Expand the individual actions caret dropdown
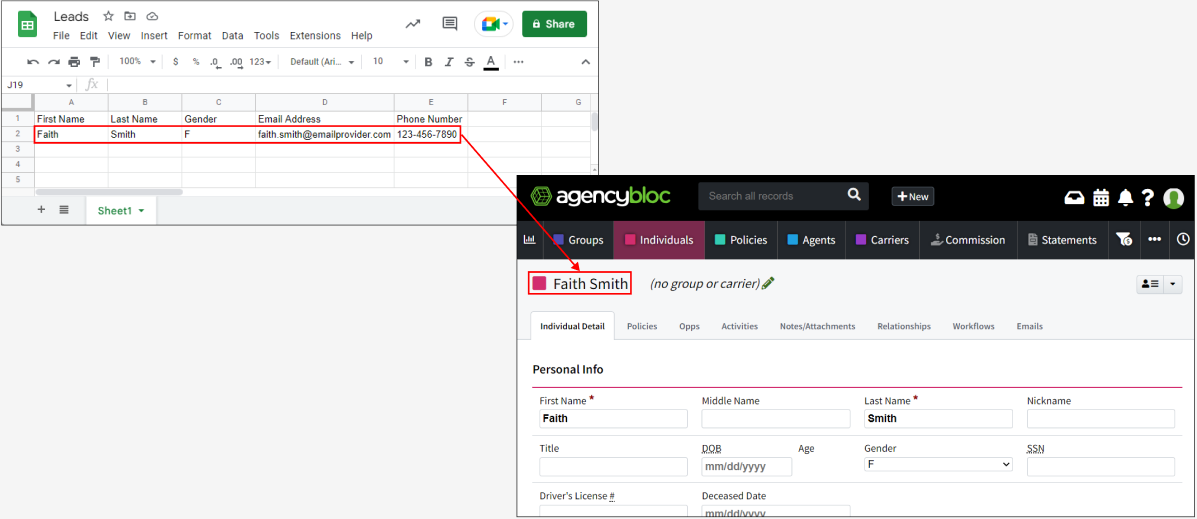The image size is (1197, 519). [x=1173, y=283]
